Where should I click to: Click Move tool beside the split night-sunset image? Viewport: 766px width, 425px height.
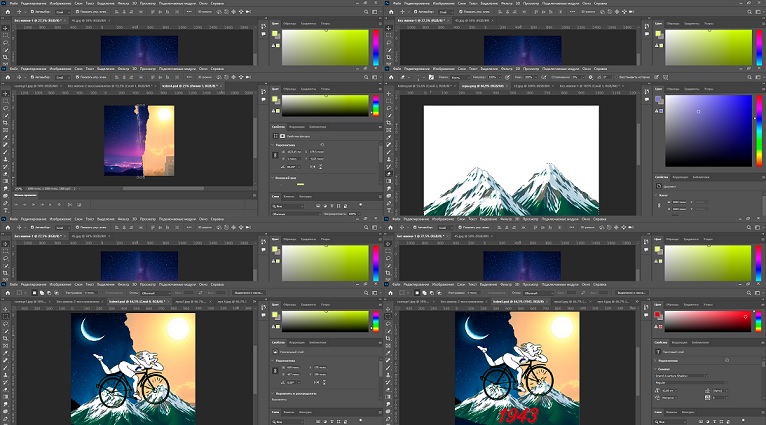click(5, 93)
